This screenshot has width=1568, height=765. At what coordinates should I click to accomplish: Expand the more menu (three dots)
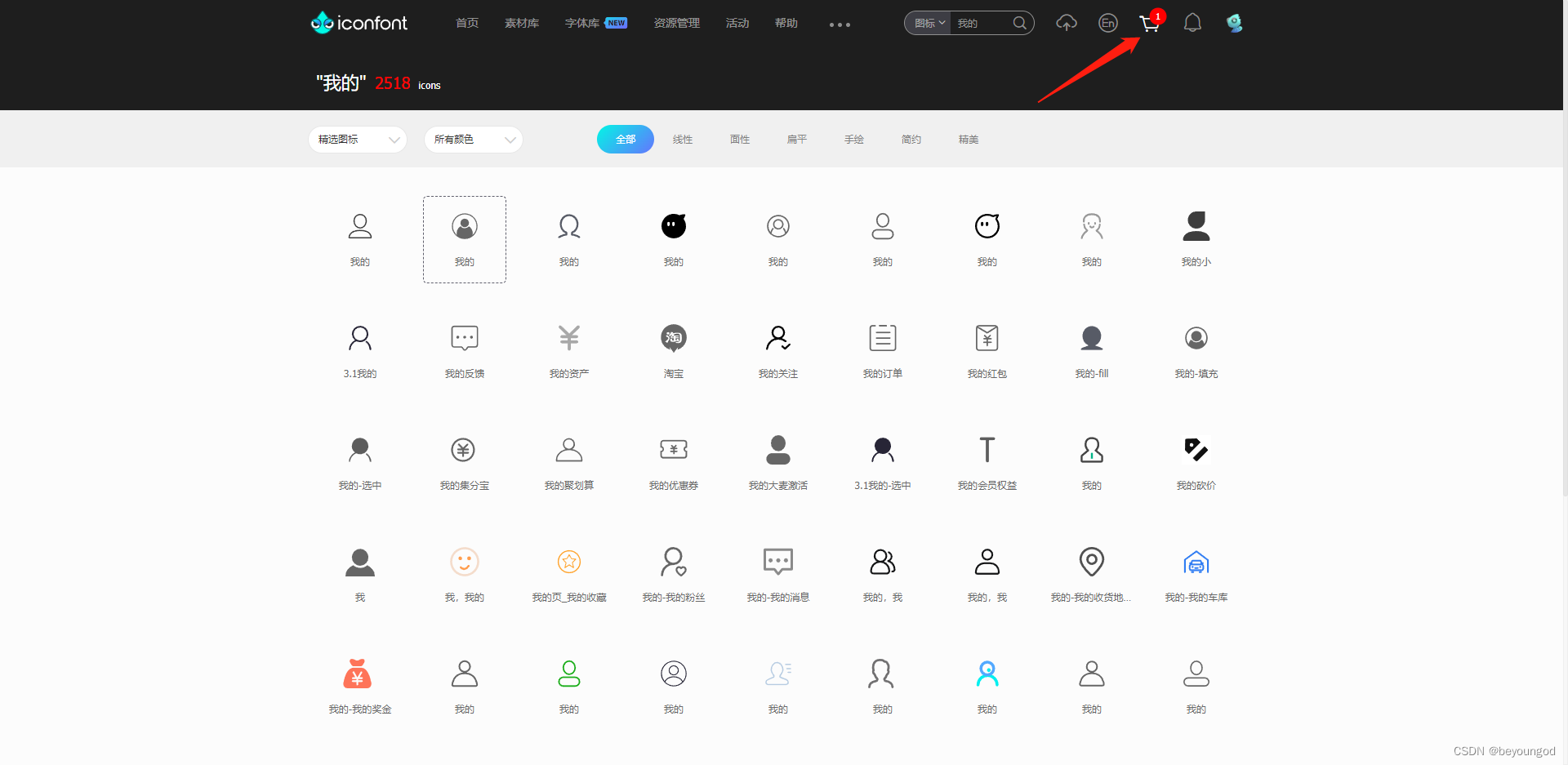840,24
